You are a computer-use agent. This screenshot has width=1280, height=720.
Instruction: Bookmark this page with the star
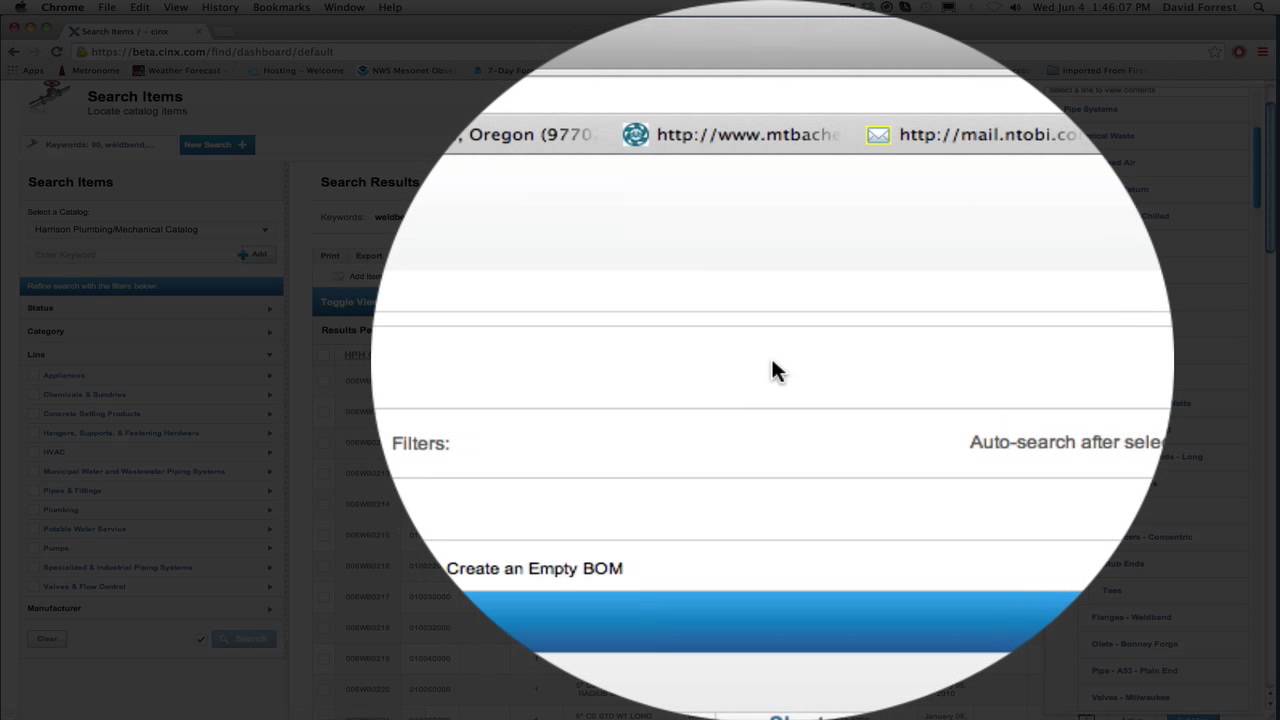pyautogui.click(x=1215, y=52)
